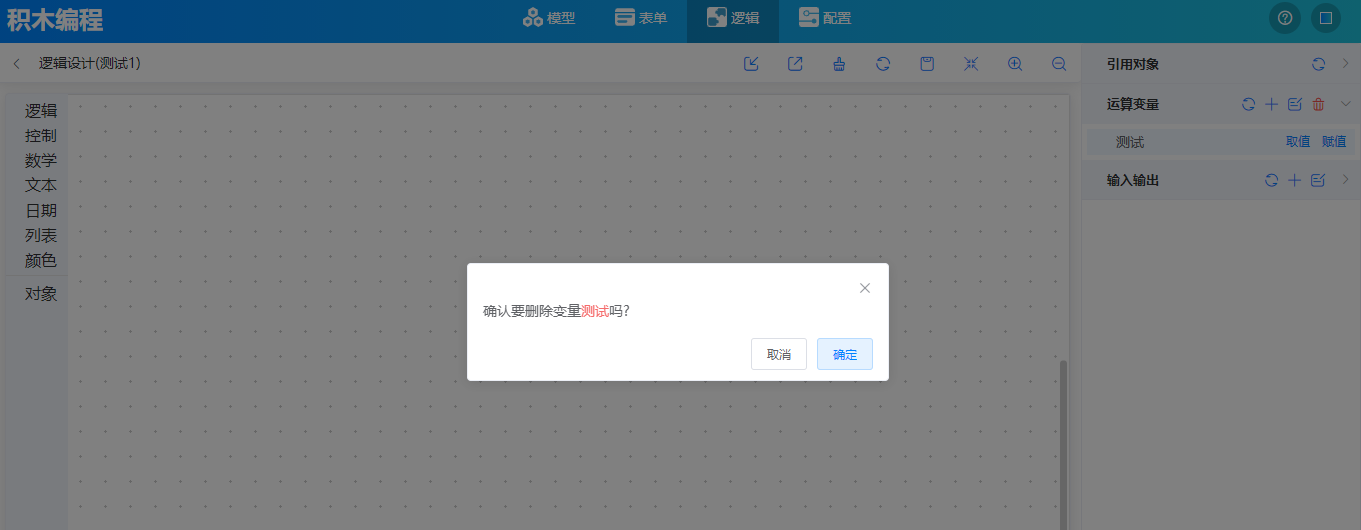1361x530 pixels.
Task: Click the red delete trash icon in 运算变量
Action: (x=1318, y=104)
